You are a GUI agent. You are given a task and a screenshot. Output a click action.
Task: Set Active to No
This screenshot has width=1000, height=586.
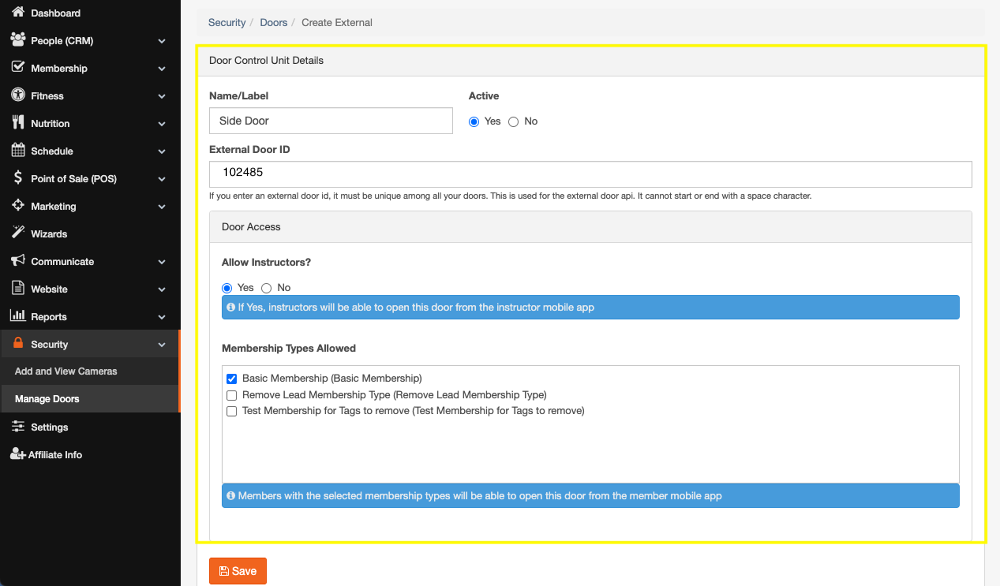pyautogui.click(x=513, y=122)
